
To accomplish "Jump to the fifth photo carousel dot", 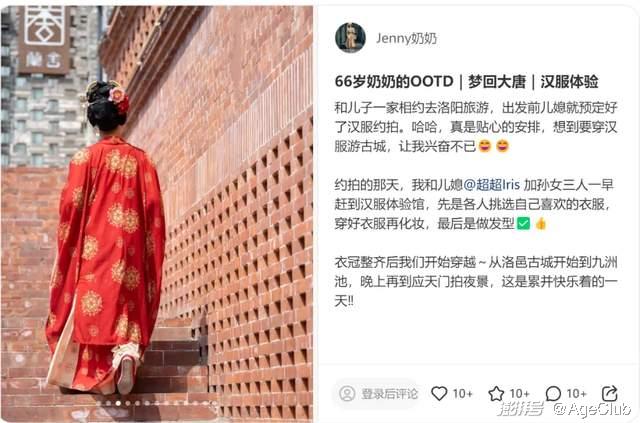I will pos(138,403).
